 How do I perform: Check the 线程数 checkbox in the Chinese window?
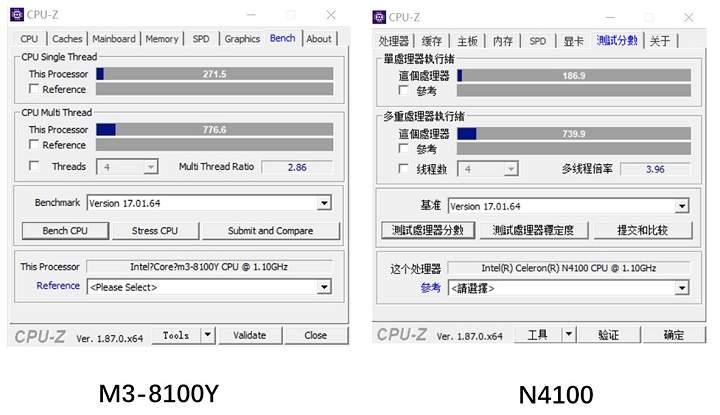coord(404,169)
